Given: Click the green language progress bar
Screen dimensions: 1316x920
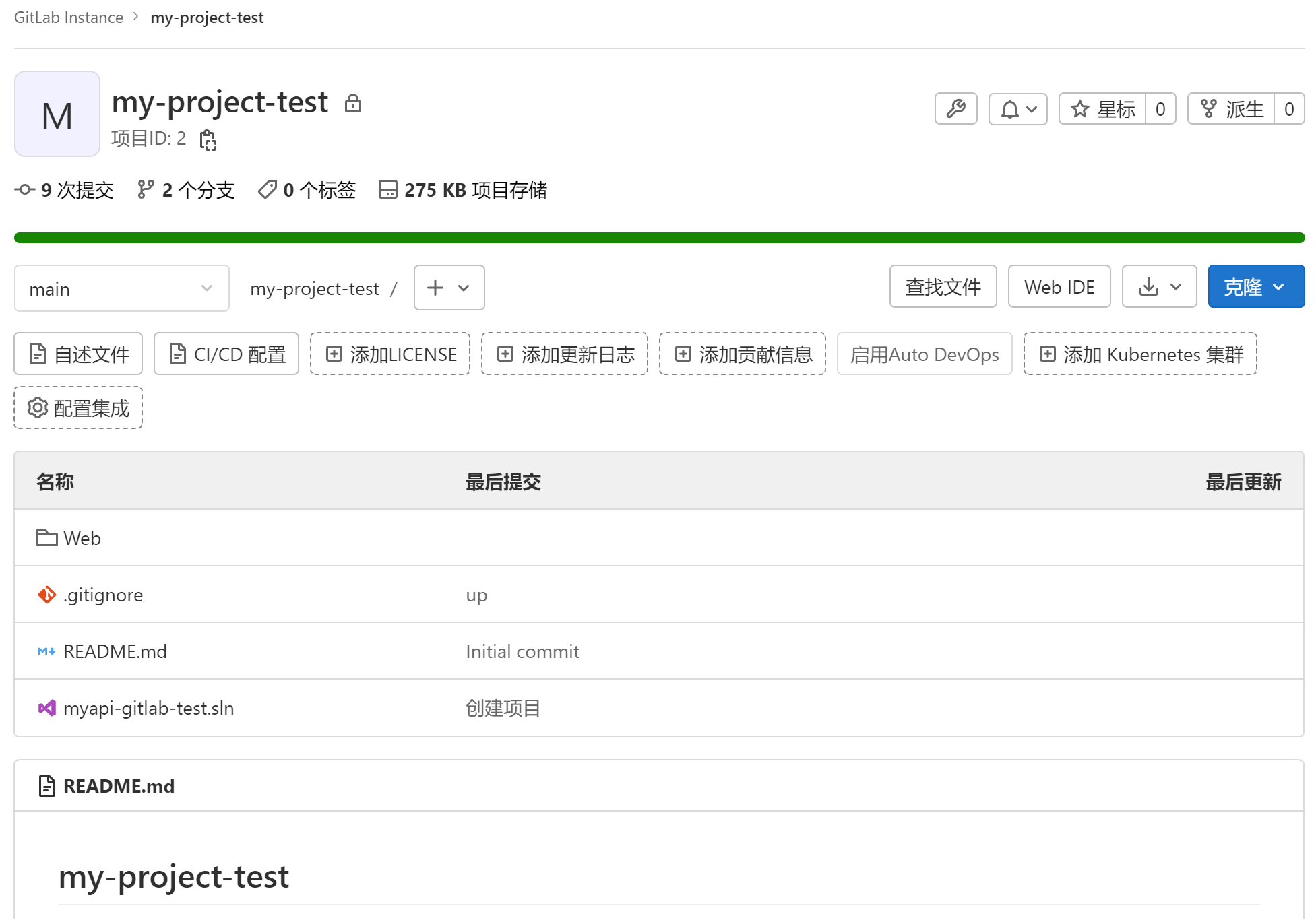Looking at the screenshot, I should click(658, 238).
